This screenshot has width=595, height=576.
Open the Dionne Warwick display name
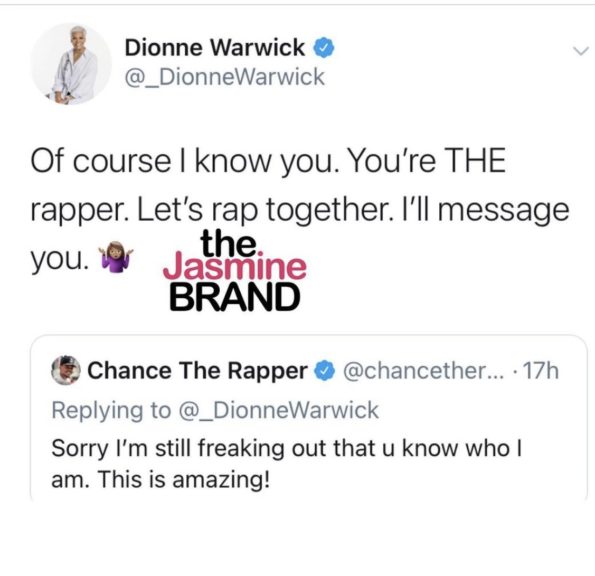(215, 47)
